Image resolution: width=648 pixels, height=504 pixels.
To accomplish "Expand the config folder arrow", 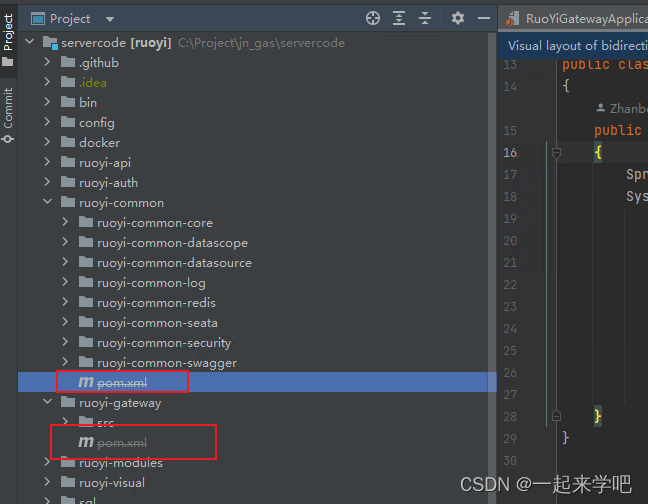I will 47,121.
